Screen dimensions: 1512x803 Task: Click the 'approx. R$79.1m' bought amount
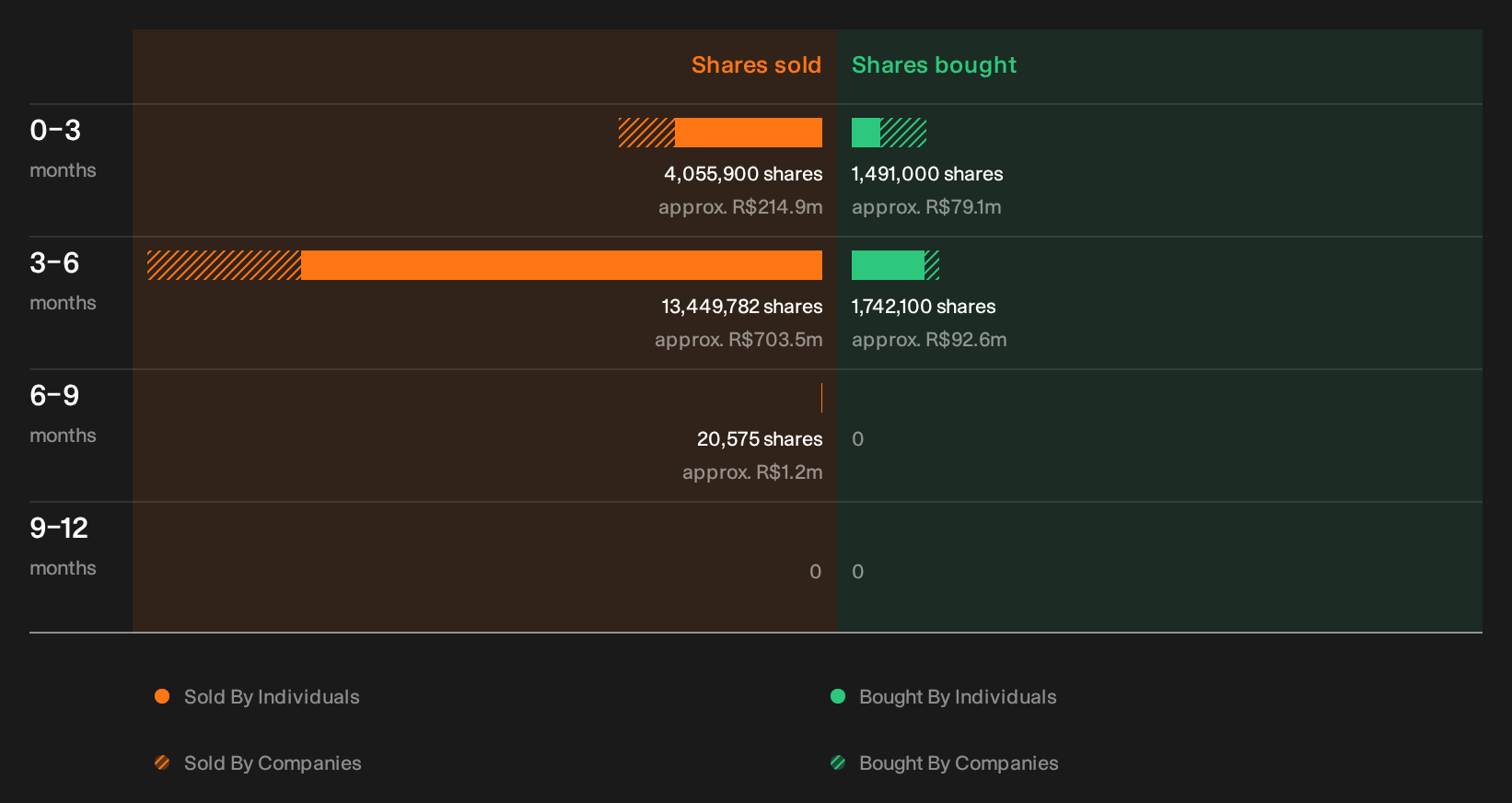coord(926,207)
